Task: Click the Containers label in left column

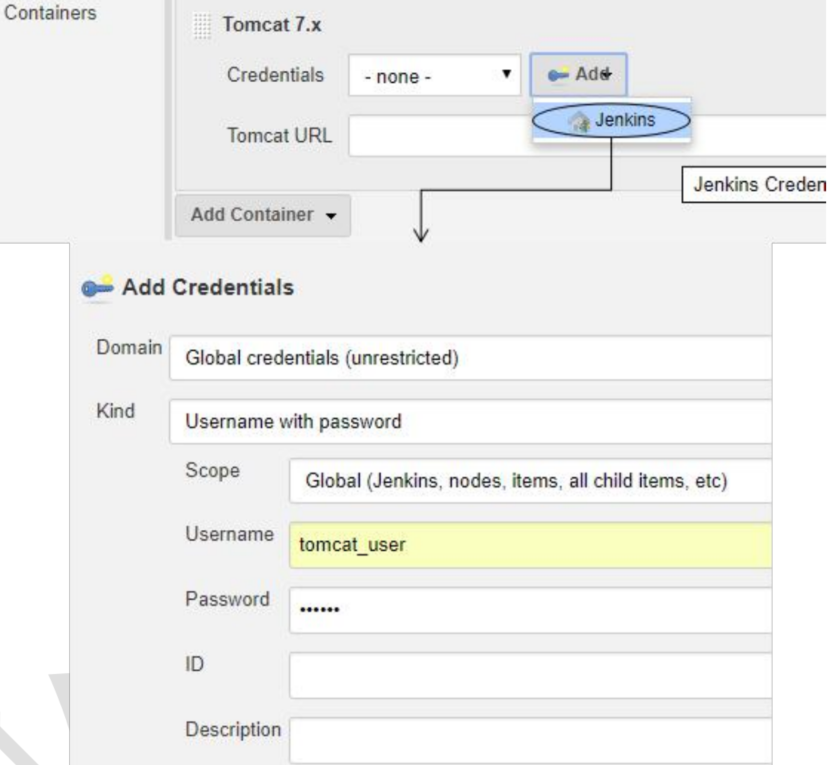Action: [50, 13]
